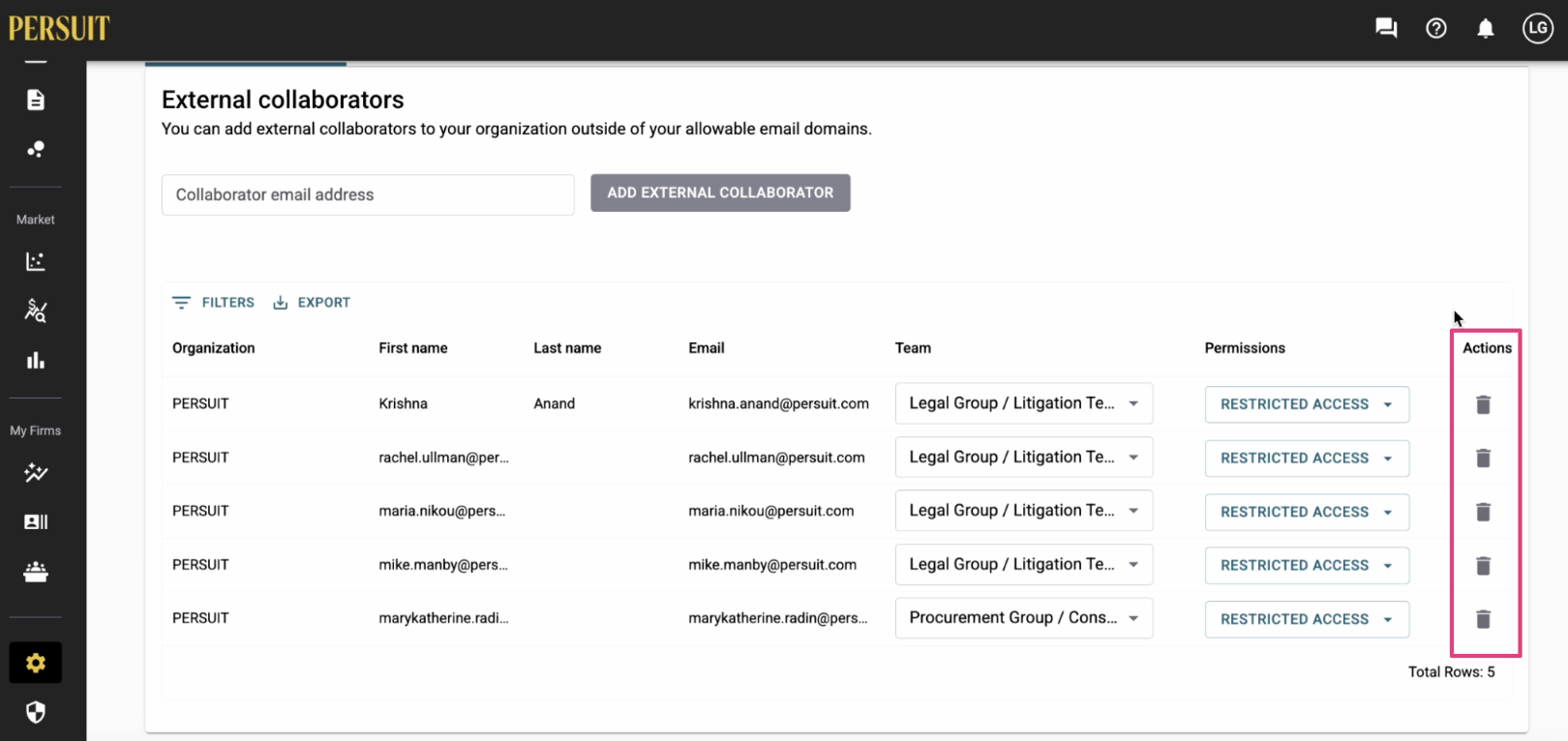Open the settings gear in sidebar
The height and width of the screenshot is (741, 1568).
click(36, 663)
